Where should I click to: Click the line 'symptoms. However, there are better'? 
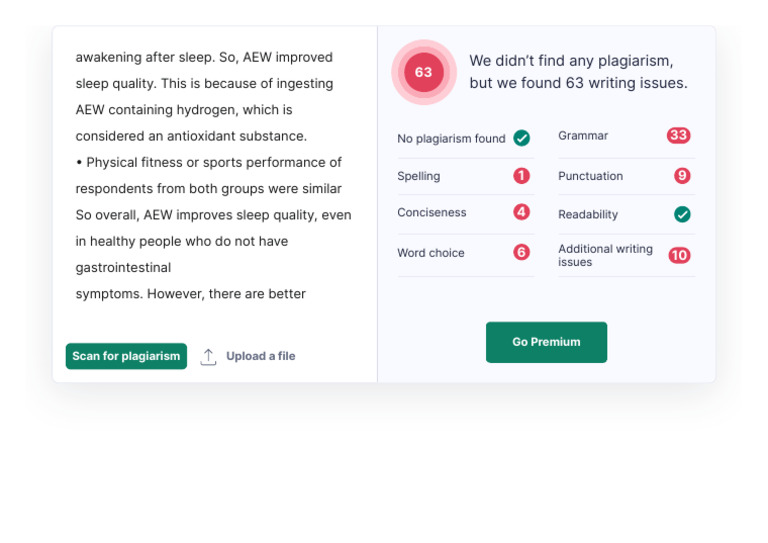191,294
